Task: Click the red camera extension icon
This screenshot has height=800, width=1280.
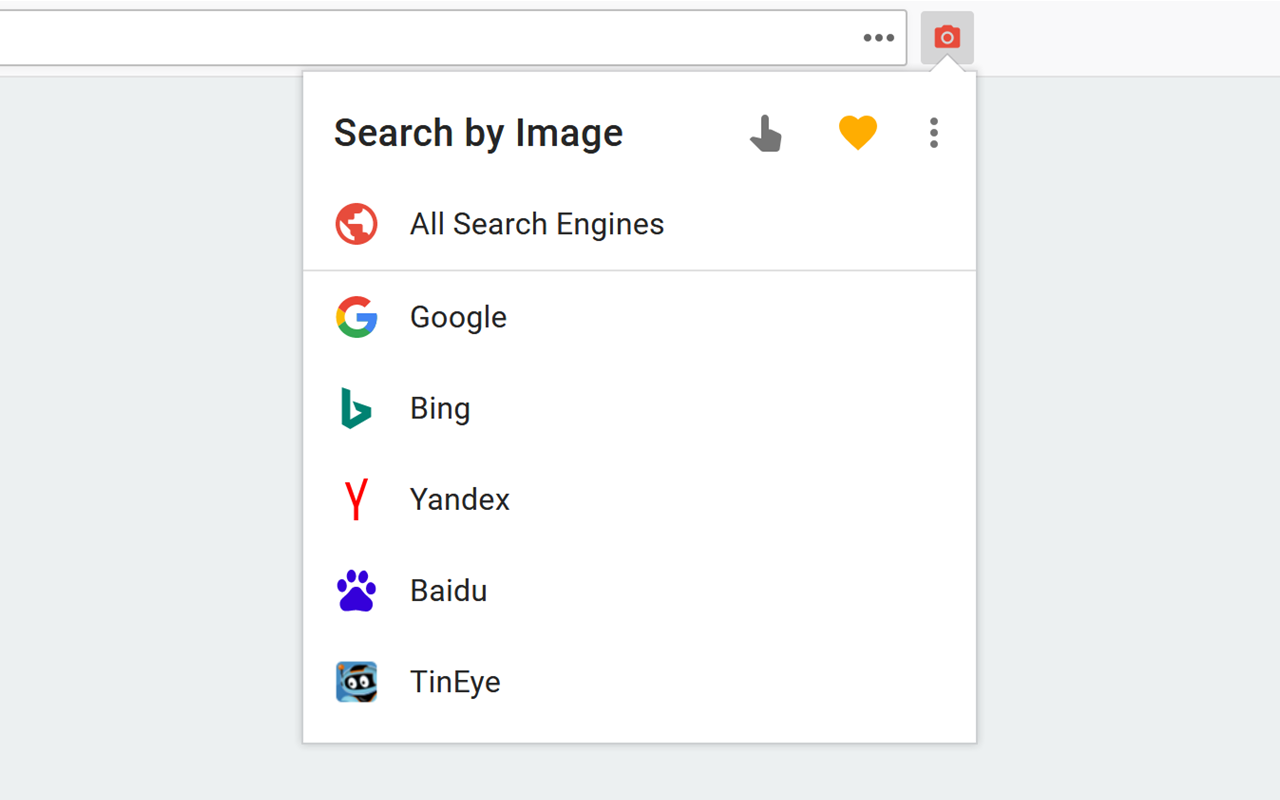Action: click(947, 38)
